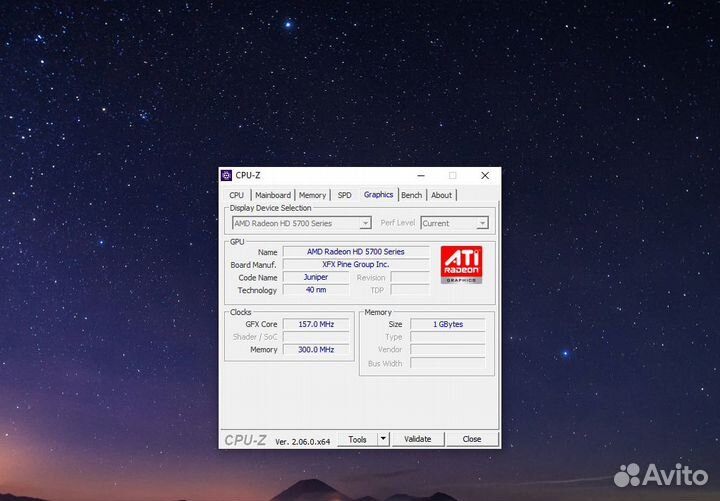
Task: Open the Tools dropdown arrow
Action: click(383, 439)
